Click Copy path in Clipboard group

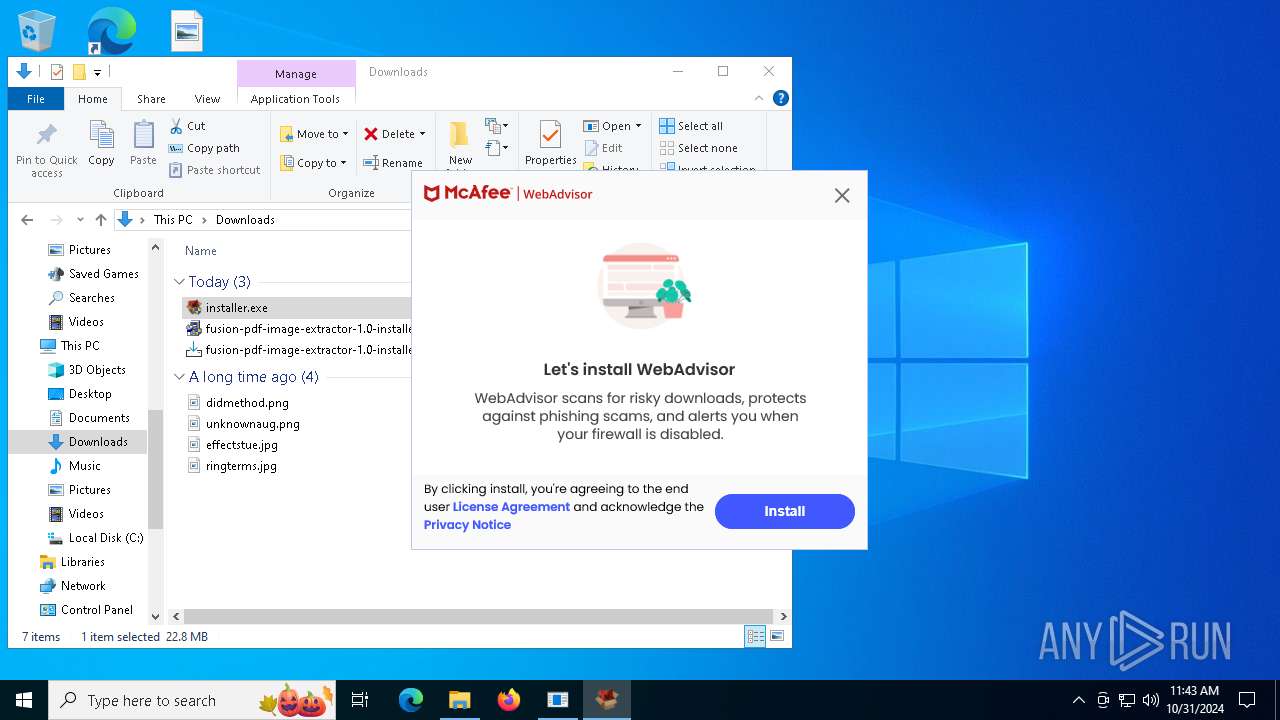204,148
